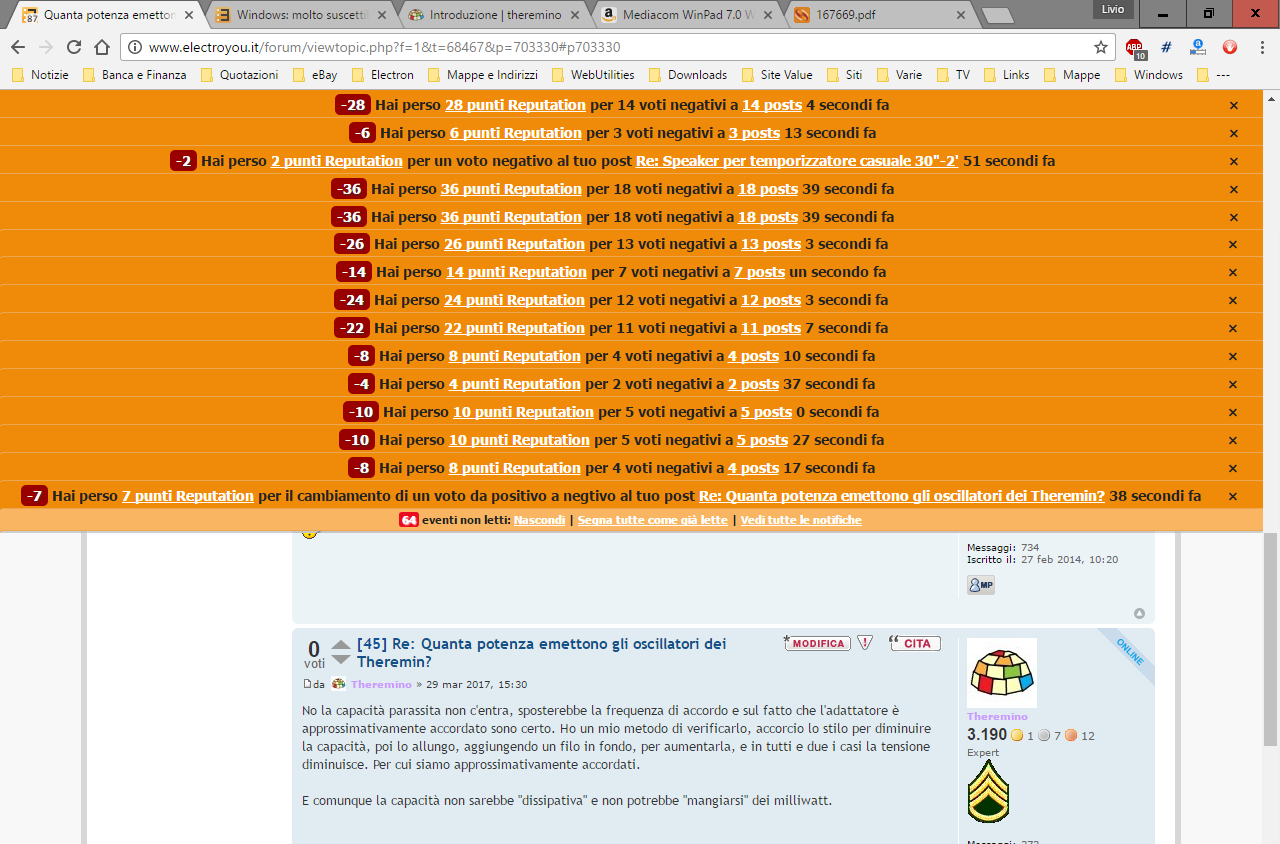Open the Banca e Finanza bookmarks folder

[x=134, y=75]
